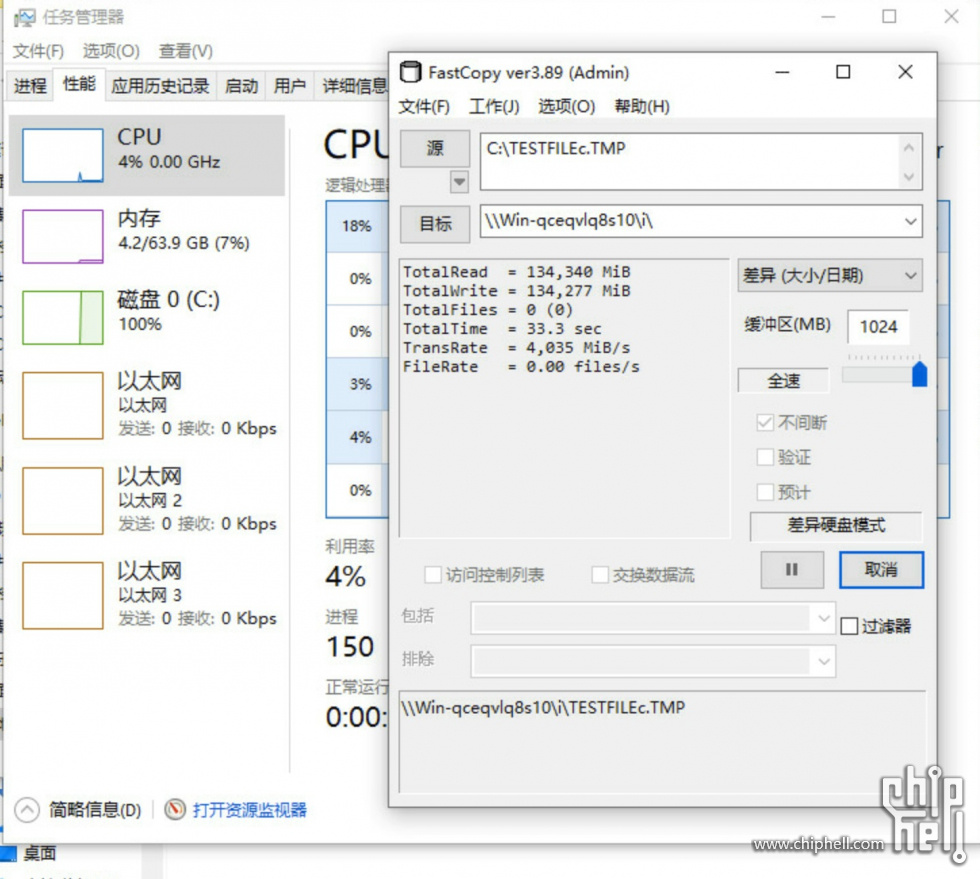
Task: Click the 取消 cancel button
Action: (x=881, y=570)
